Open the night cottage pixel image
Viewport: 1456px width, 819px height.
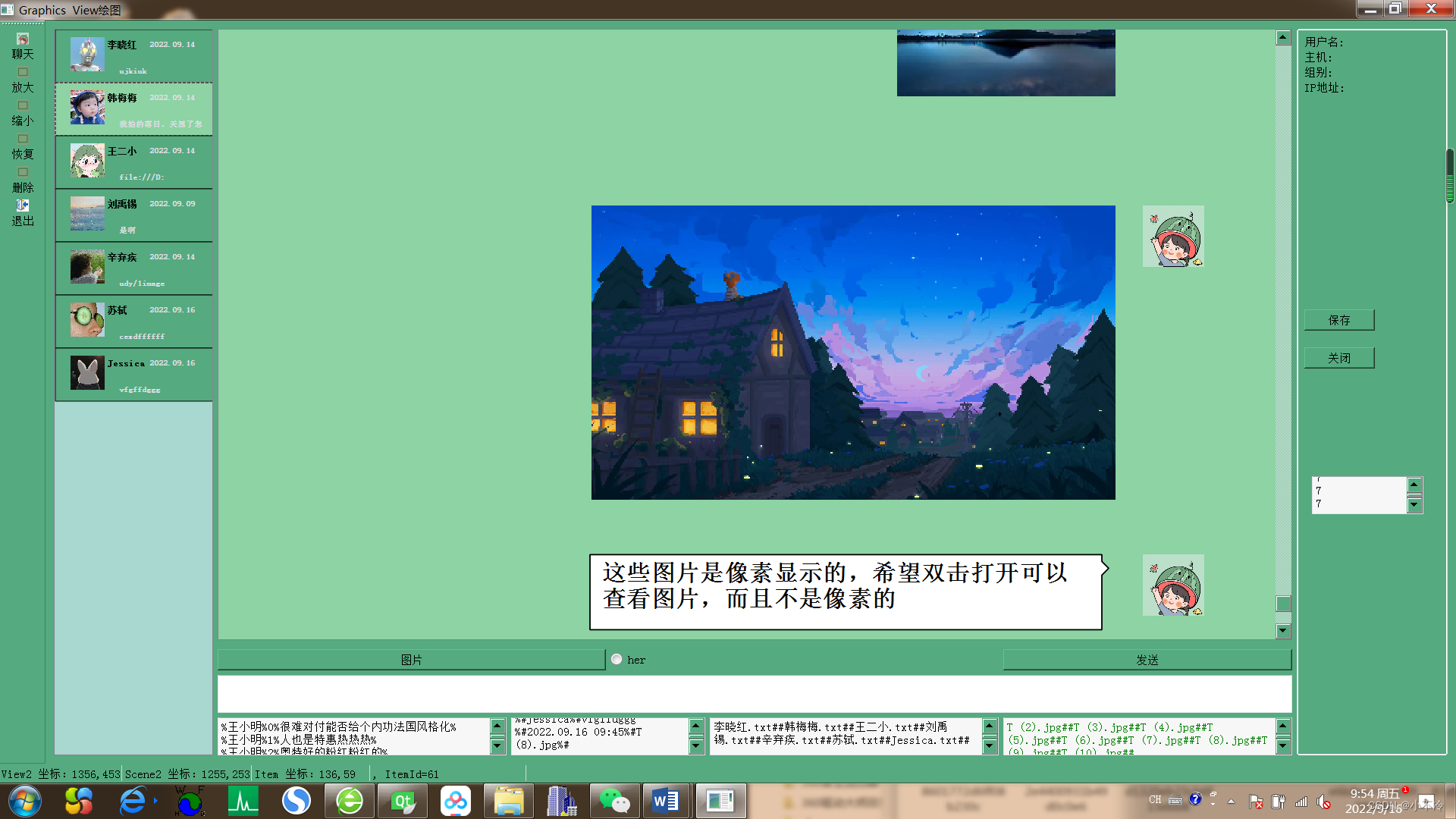point(853,353)
